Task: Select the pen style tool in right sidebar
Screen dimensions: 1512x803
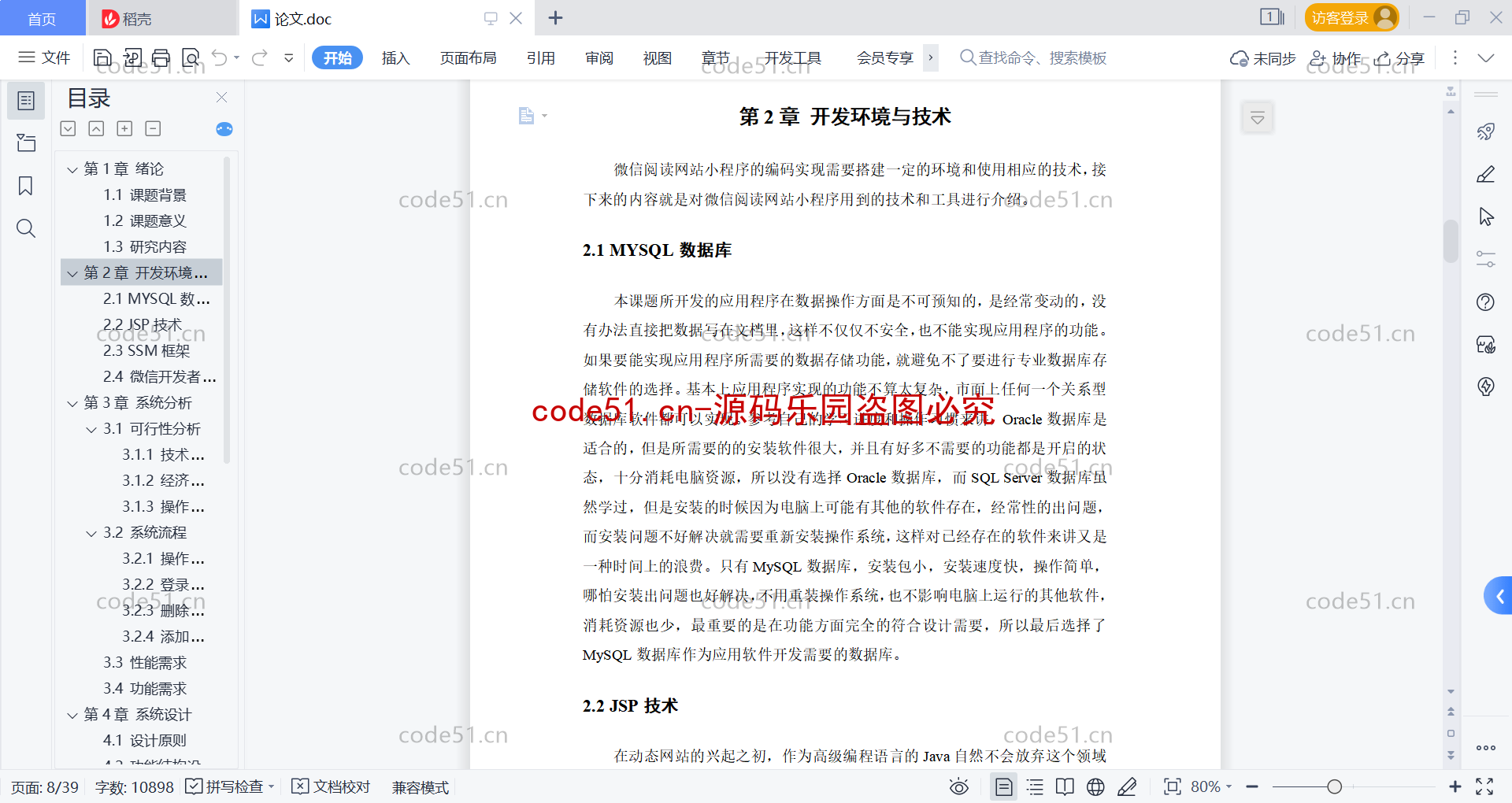Action: tap(1486, 174)
